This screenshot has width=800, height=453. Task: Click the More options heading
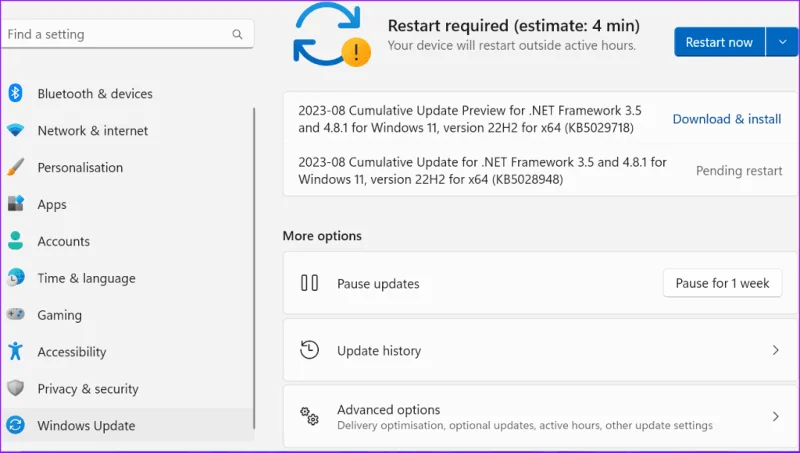click(322, 236)
